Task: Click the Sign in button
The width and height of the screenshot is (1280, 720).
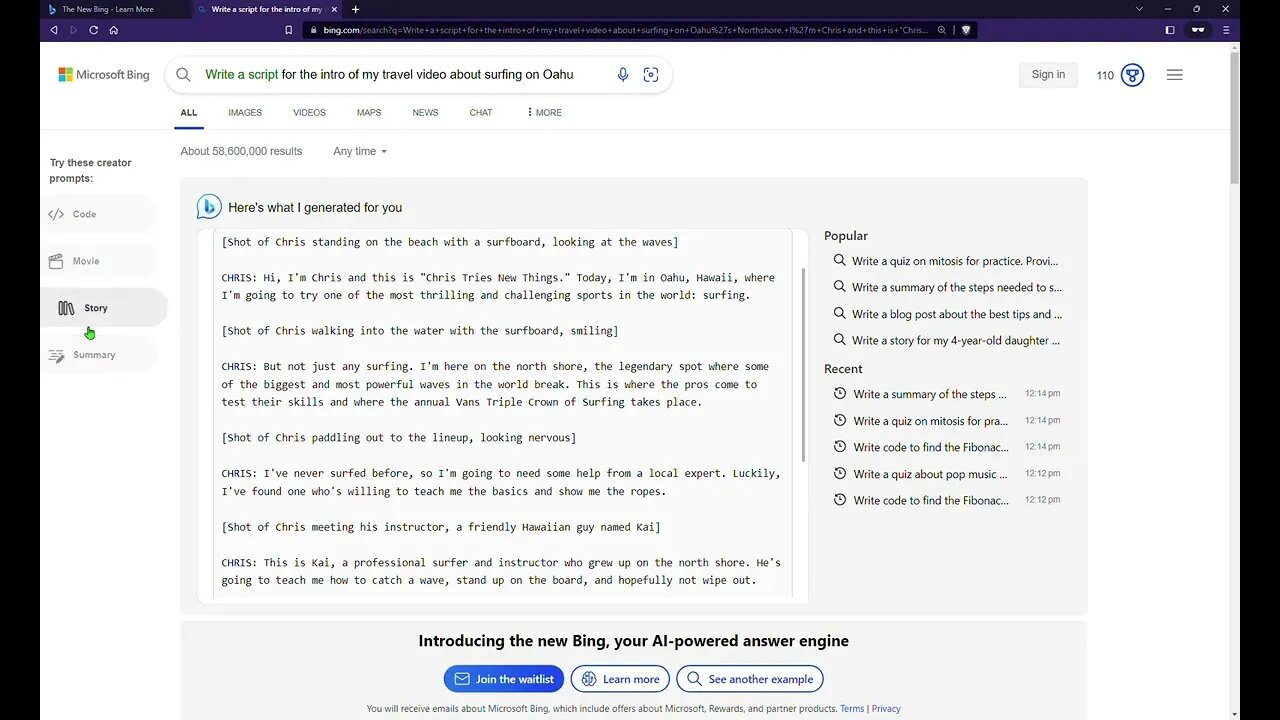Action: (1048, 75)
